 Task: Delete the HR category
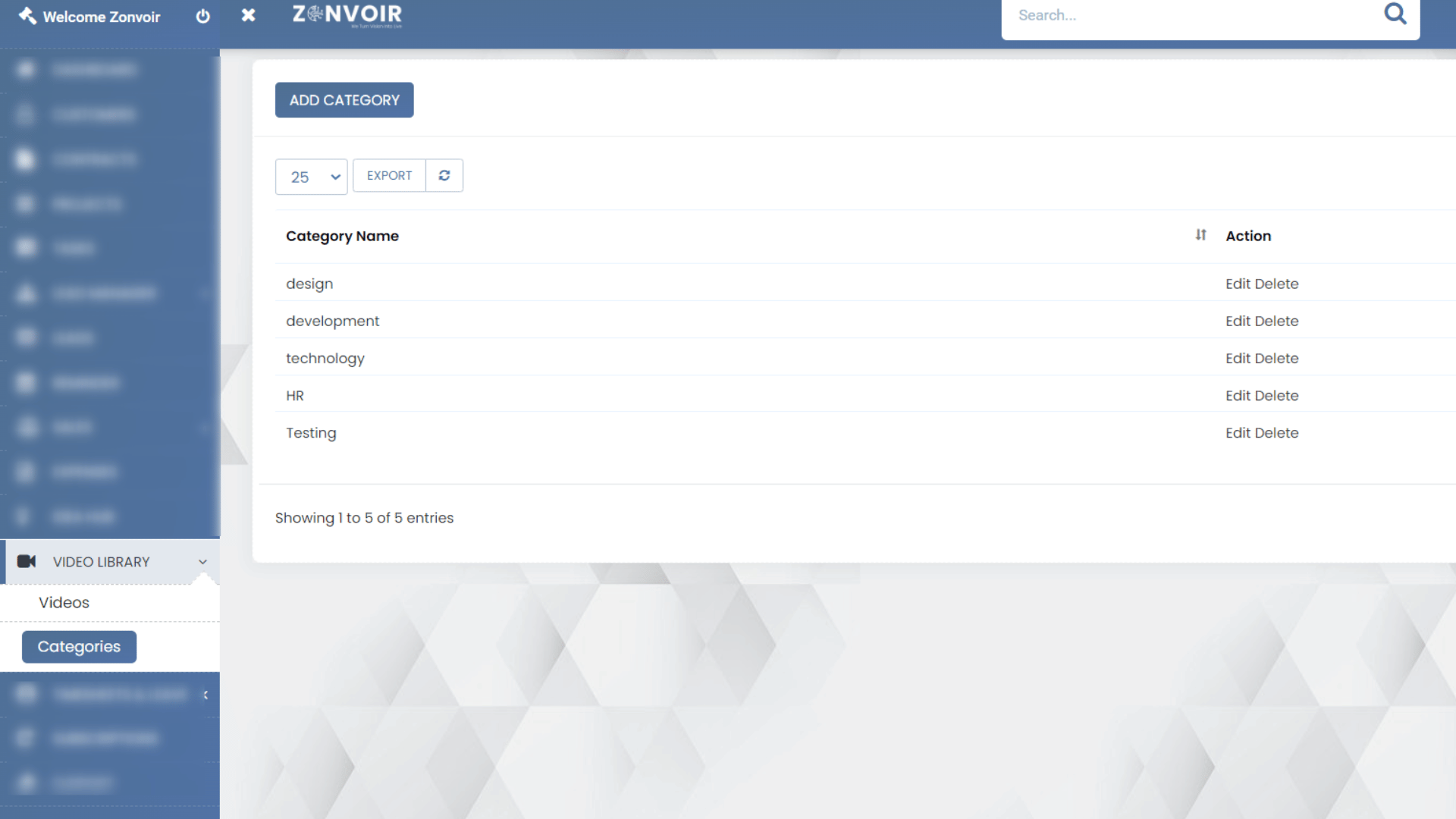pyautogui.click(x=1276, y=395)
